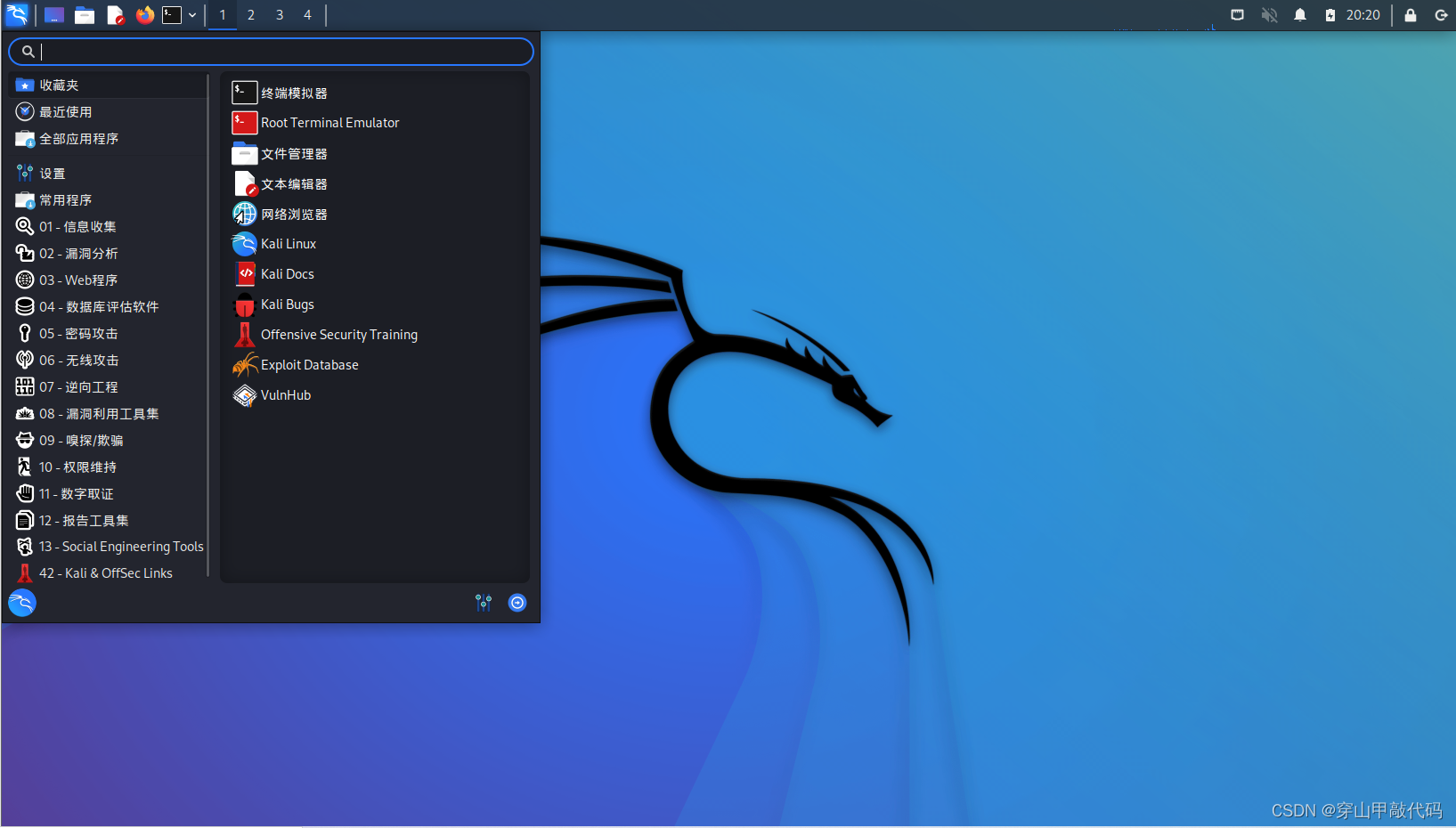Image resolution: width=1456 pixels, height=828 pixels.
Task: Open category 04 - 数据库评估软件
Action: 108,307
